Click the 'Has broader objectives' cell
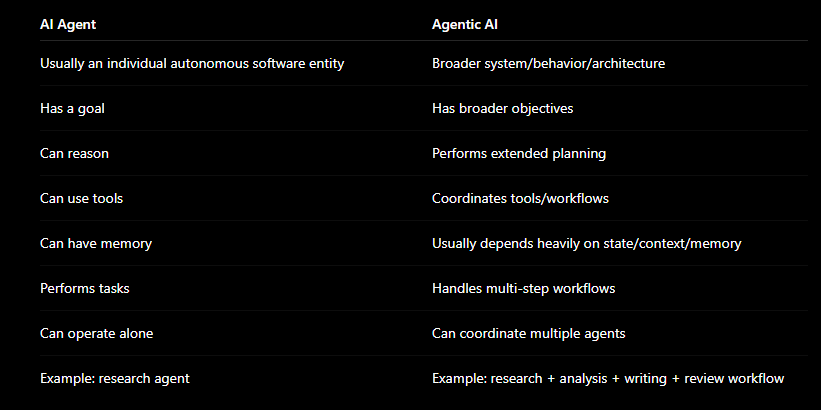The height and width of the screenshot is (410, 821). coord(503,108)
